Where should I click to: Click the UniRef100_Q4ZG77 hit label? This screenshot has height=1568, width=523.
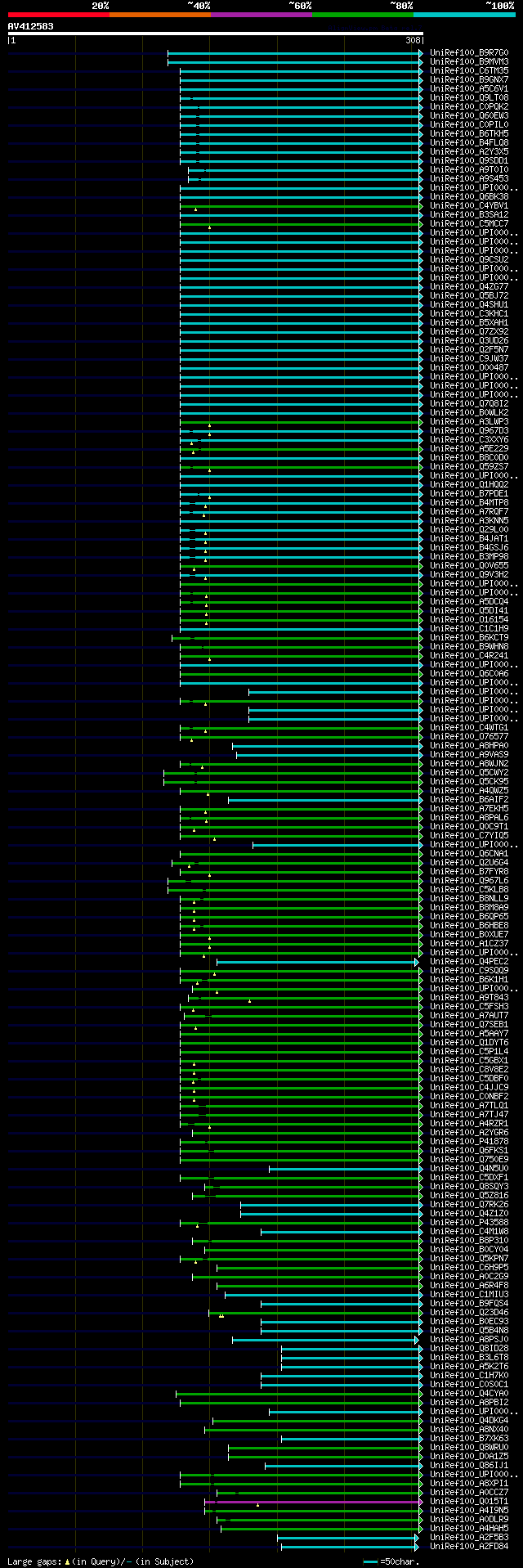(x=469, y=286)
